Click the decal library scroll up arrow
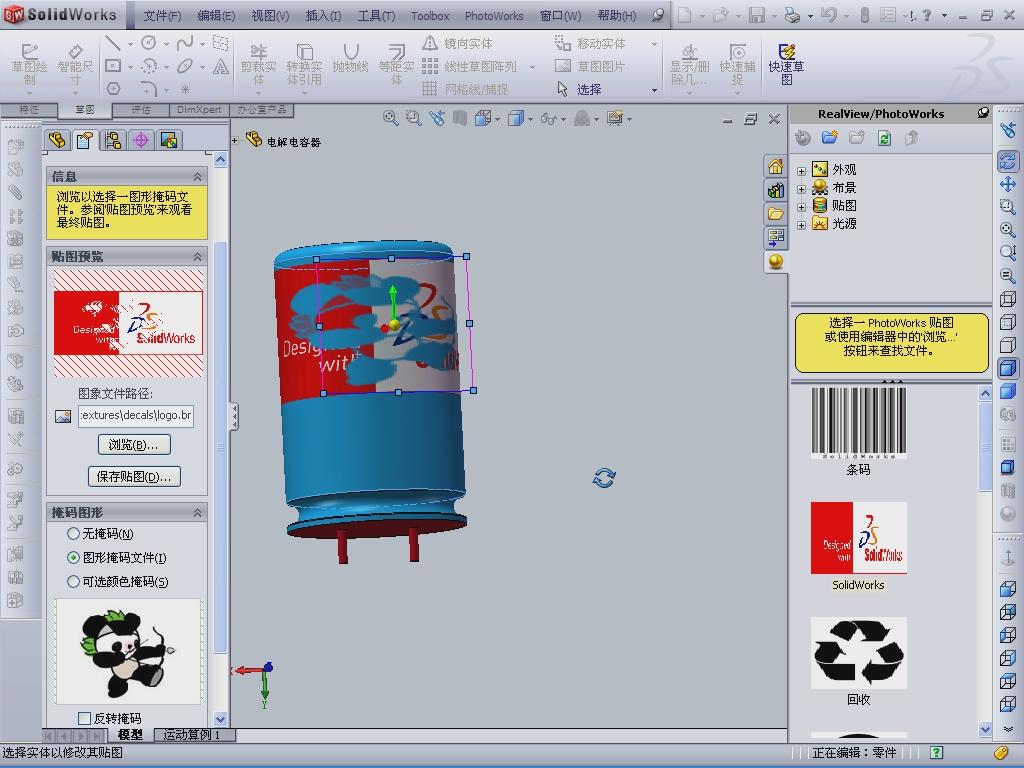 [x=985, y=393]
